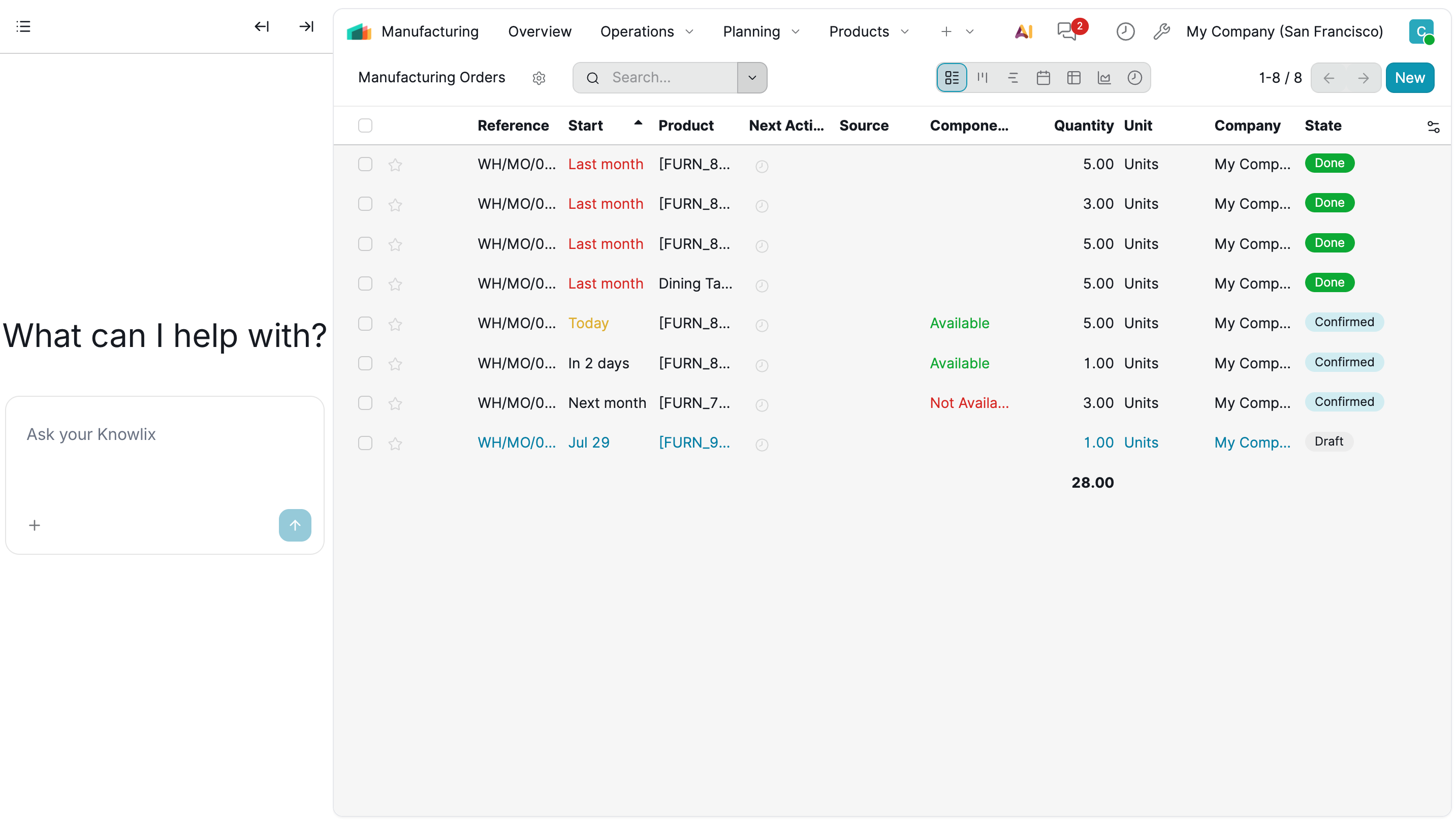Star the Dining Table order
This screenshot has width=1456, height=822.
(x=395, y=284)
